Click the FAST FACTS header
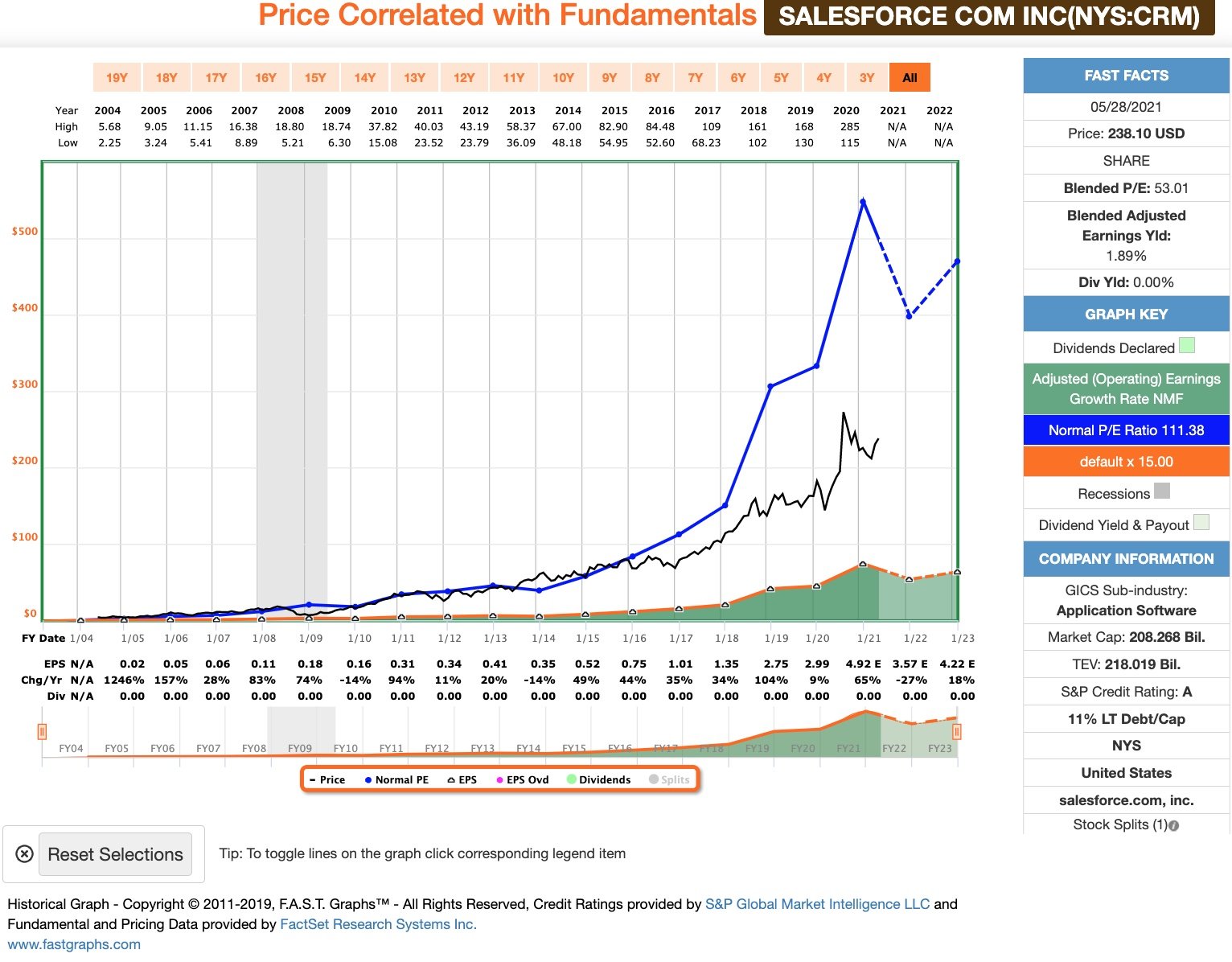1232x962 pixels. point(1127,76)
